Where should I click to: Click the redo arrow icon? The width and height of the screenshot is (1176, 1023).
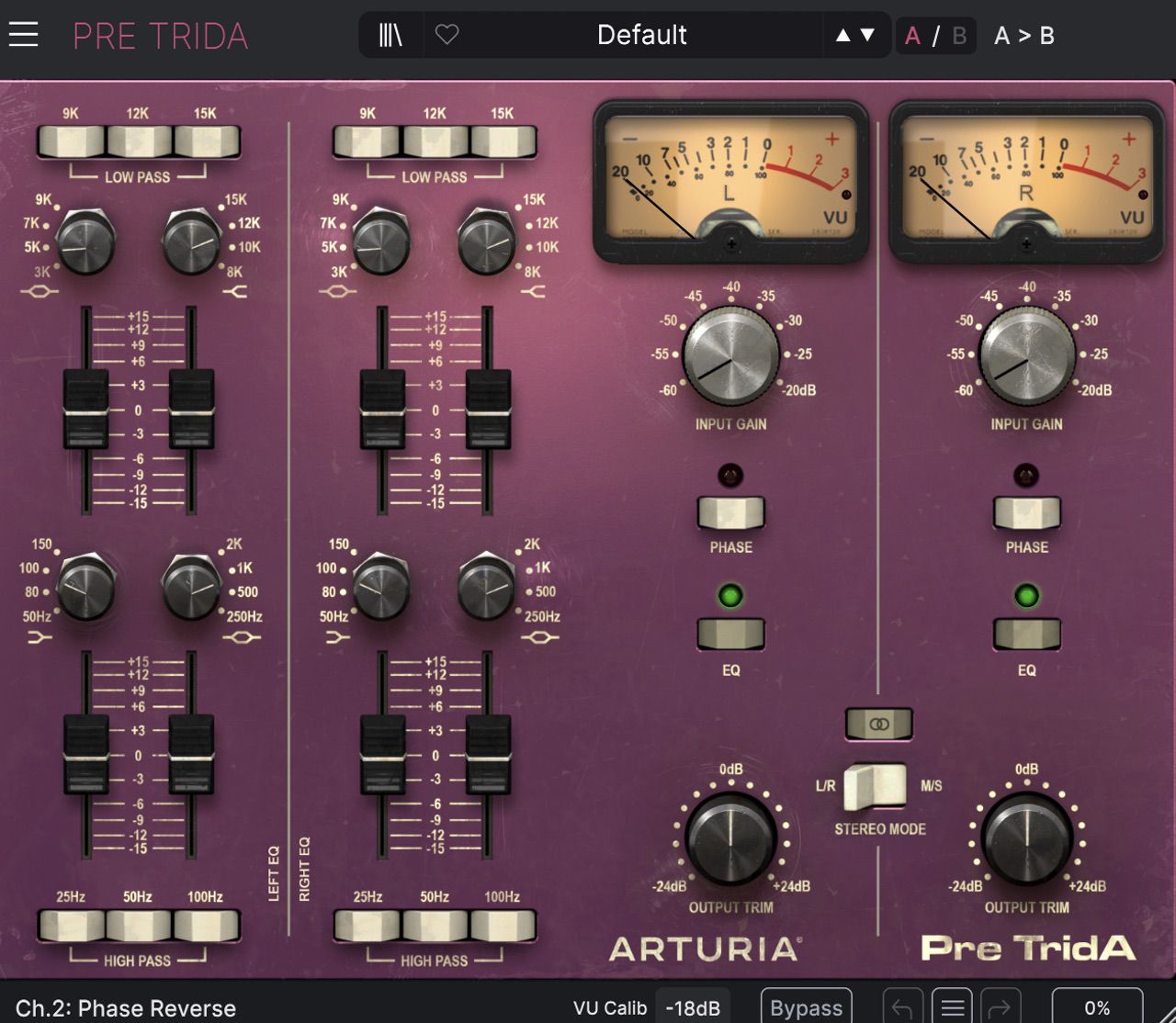[1001, 1007]
